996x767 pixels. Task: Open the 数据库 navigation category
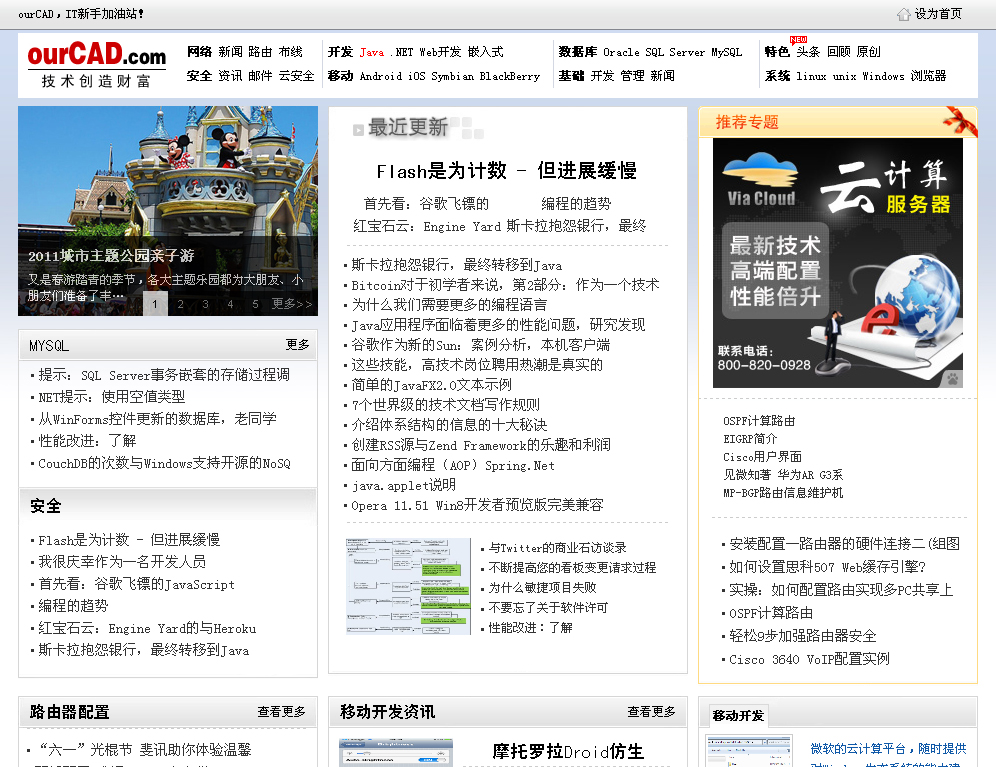[577, 51]
